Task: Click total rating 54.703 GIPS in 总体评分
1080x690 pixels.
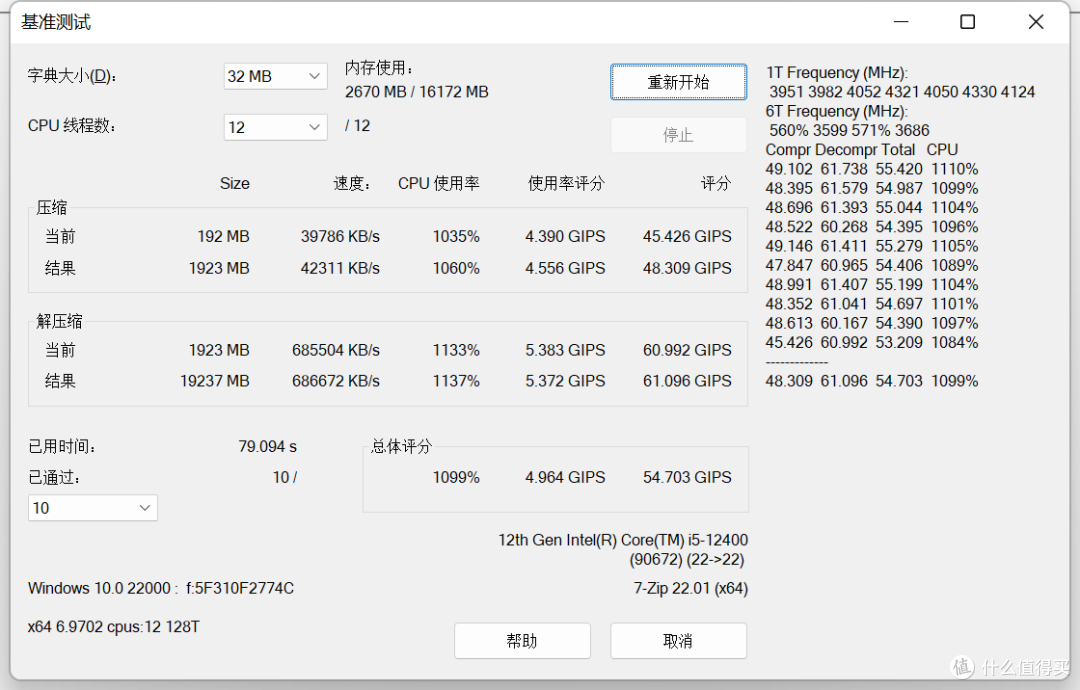Action: pos(687,478)
